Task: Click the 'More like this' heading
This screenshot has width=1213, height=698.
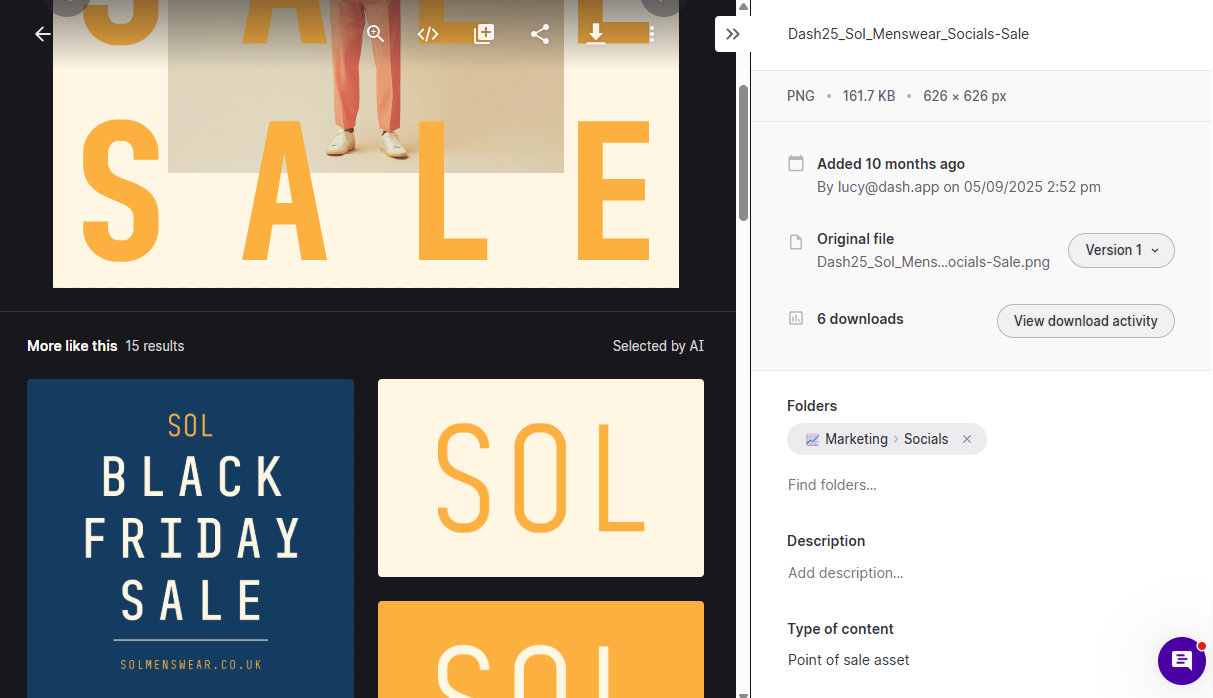Action: [x=72, y=346]
